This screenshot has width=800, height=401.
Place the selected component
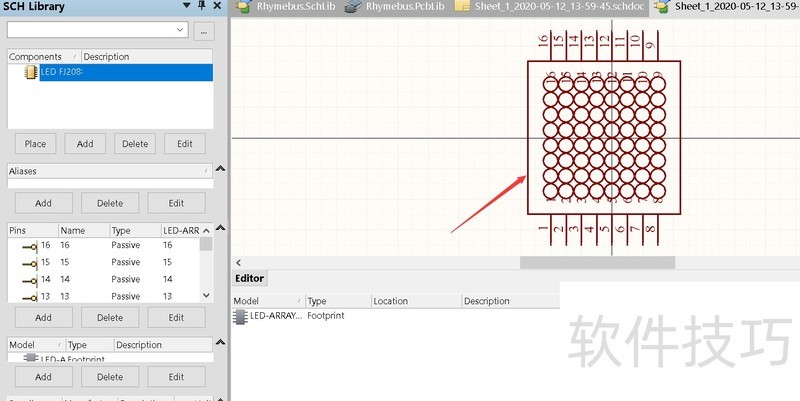(x=35, y=144)
